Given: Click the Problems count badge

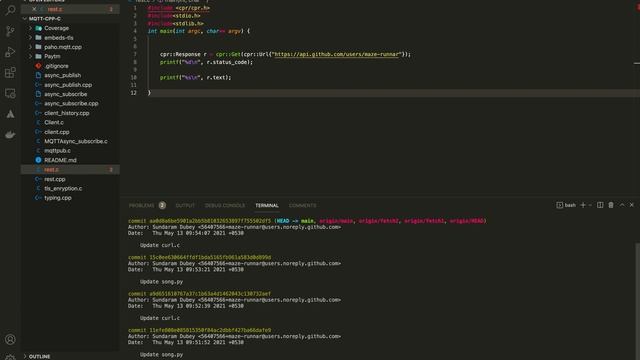Looking at the screenshot, I should 162,205.
